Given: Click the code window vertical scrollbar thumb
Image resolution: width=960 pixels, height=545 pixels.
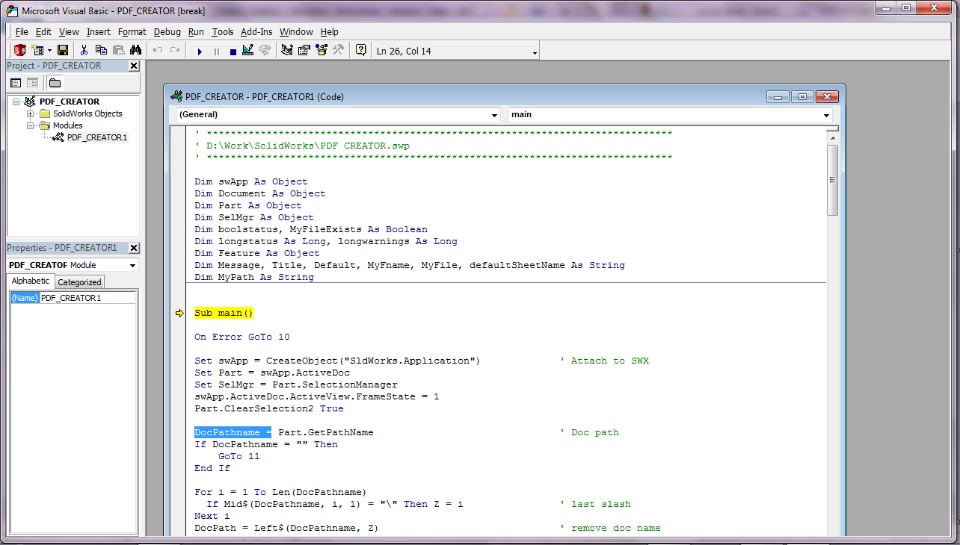Looking at the screenshot, I should pyautogui.click(x=832, y=180).
